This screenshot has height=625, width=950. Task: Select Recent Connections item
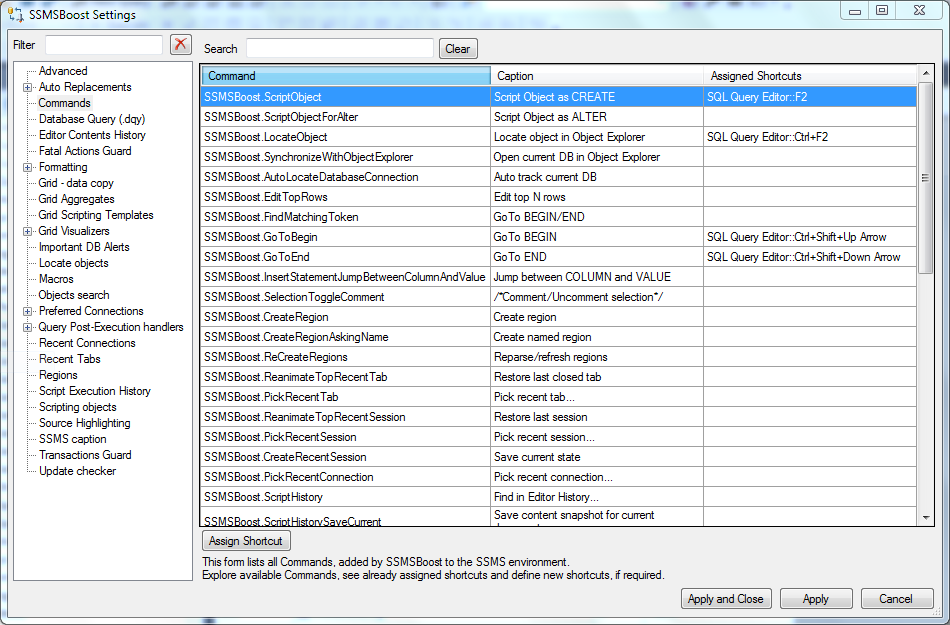click(87, 343)
